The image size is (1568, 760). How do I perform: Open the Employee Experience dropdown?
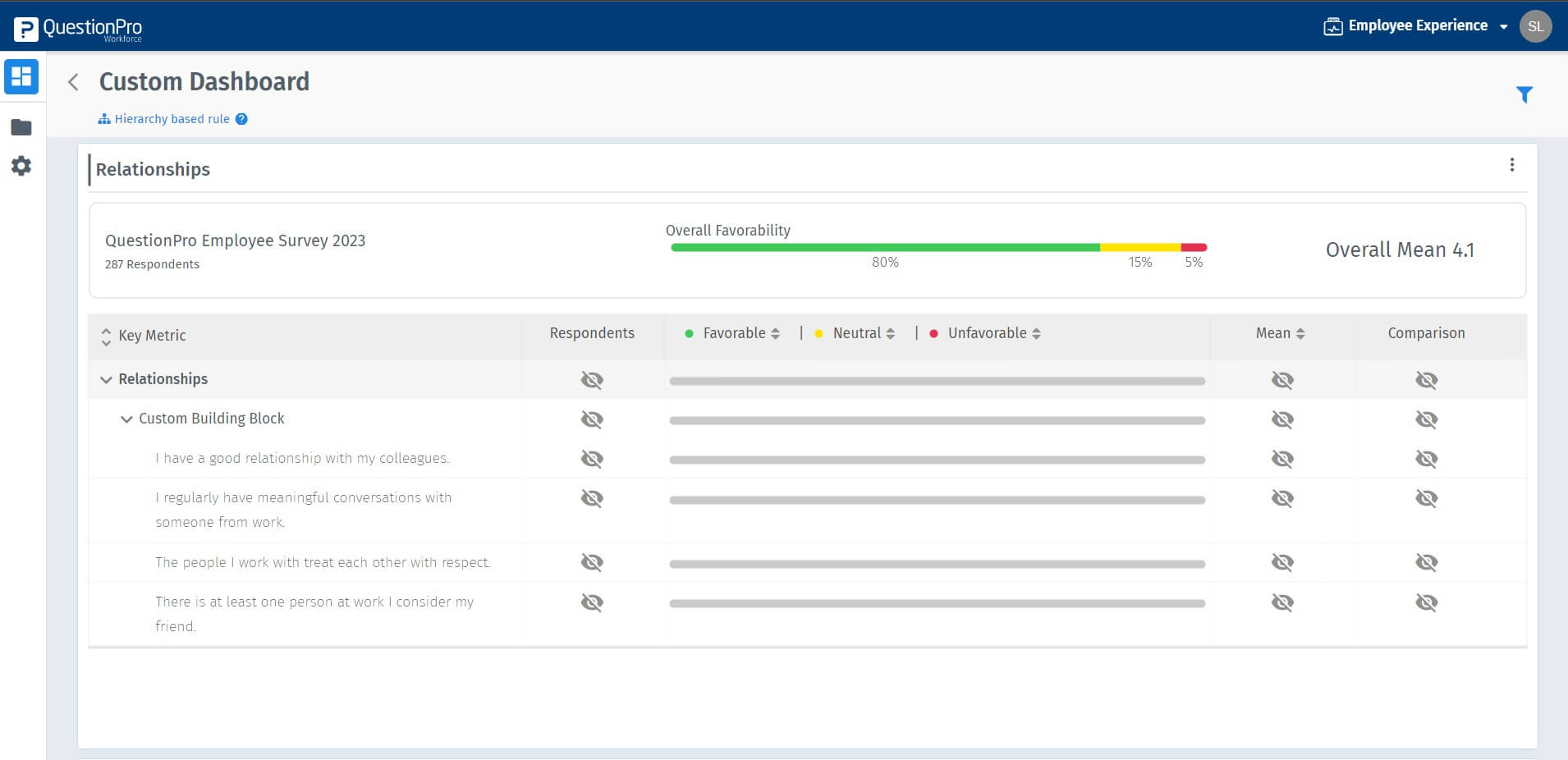pyautogui.click(x=1416, y=26)
